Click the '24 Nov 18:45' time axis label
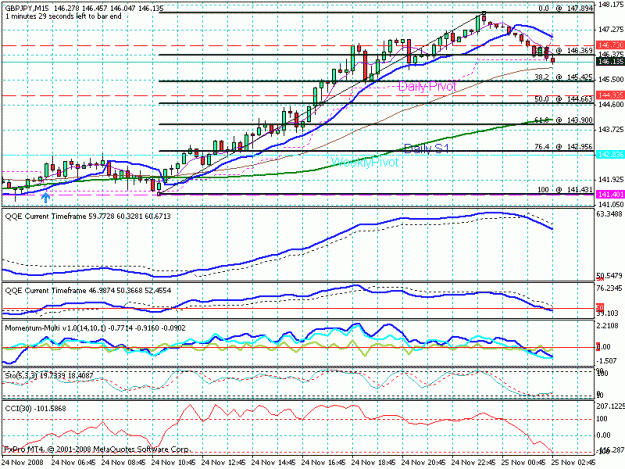 373,463
